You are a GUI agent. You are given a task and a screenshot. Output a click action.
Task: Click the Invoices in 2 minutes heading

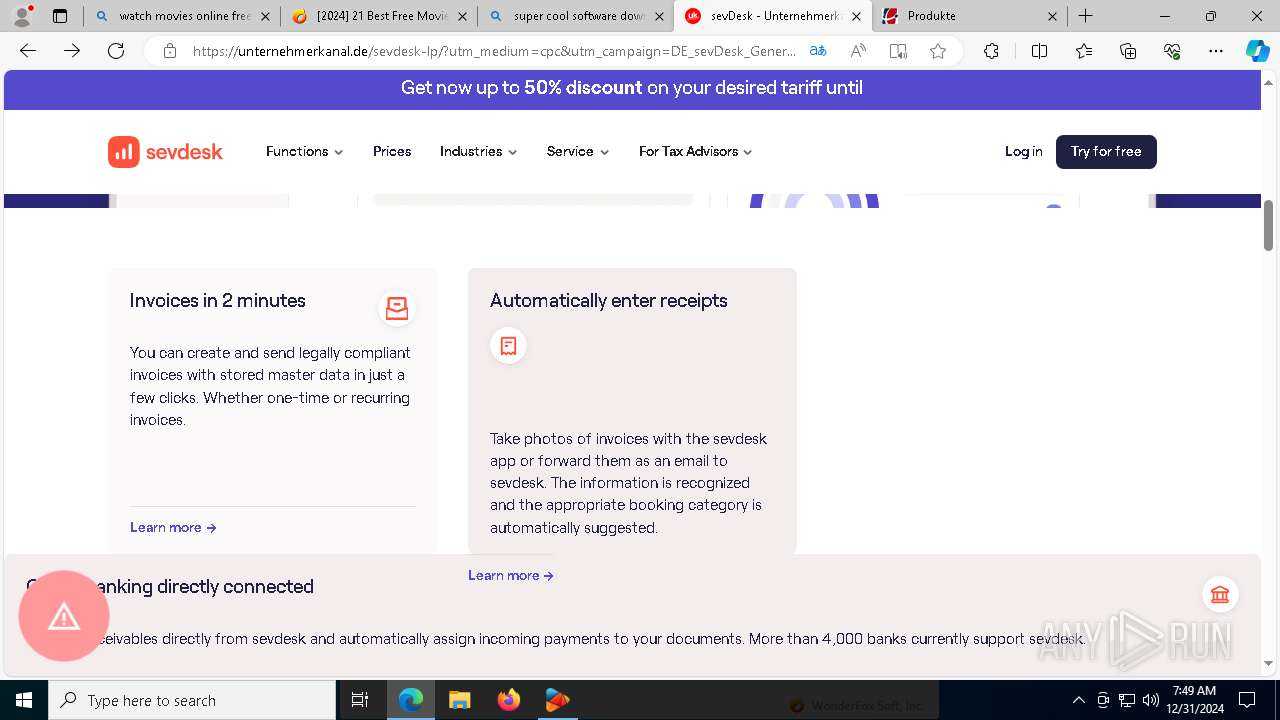218,301
